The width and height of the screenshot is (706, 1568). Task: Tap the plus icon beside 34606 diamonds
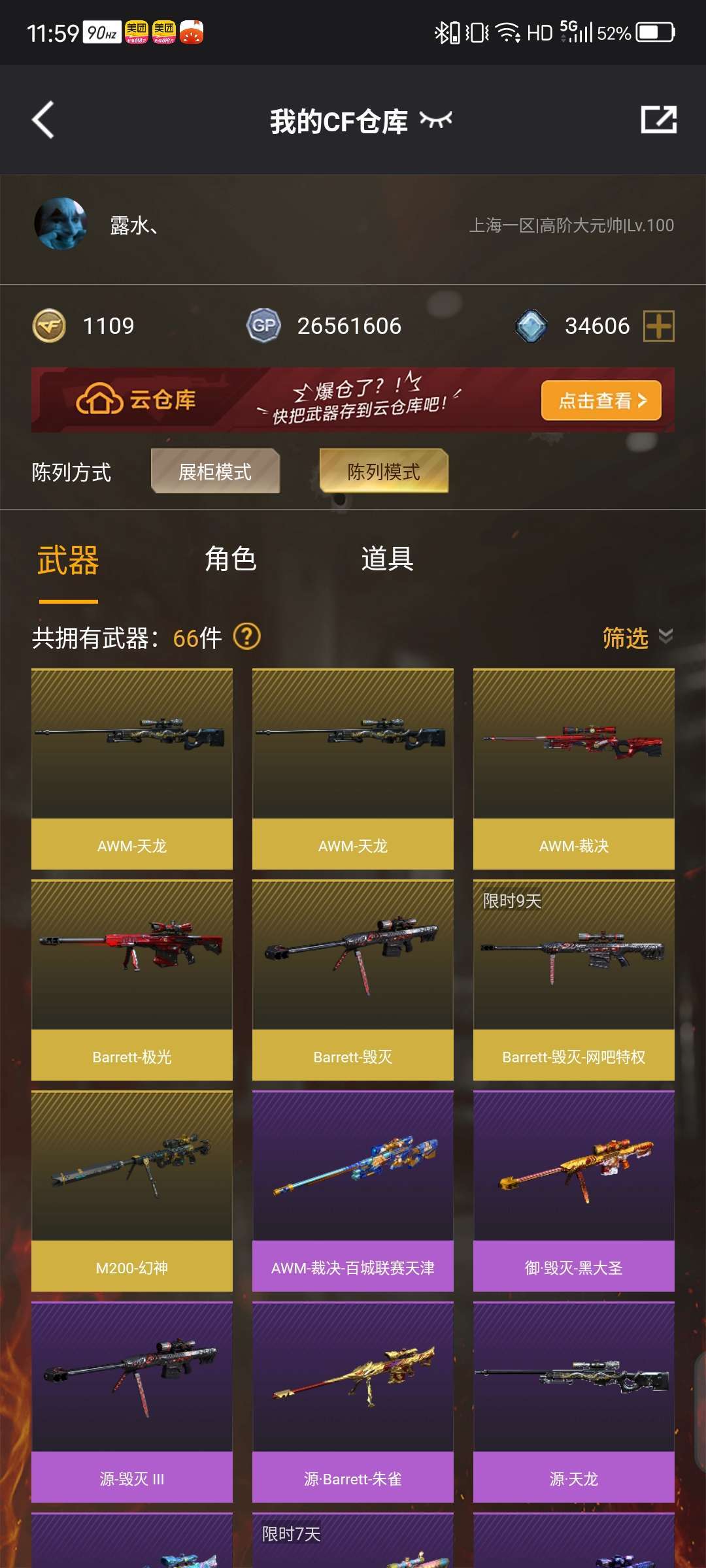tap(659, 326)
